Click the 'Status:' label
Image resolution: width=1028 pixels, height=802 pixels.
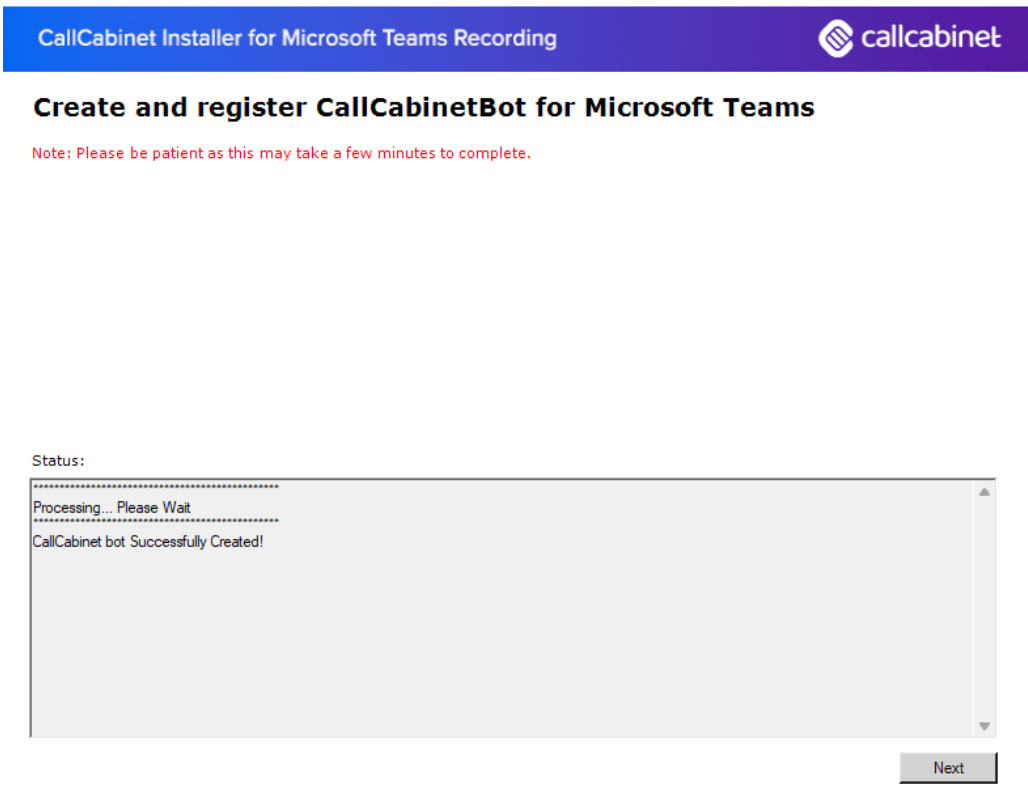tap(58, 460)
